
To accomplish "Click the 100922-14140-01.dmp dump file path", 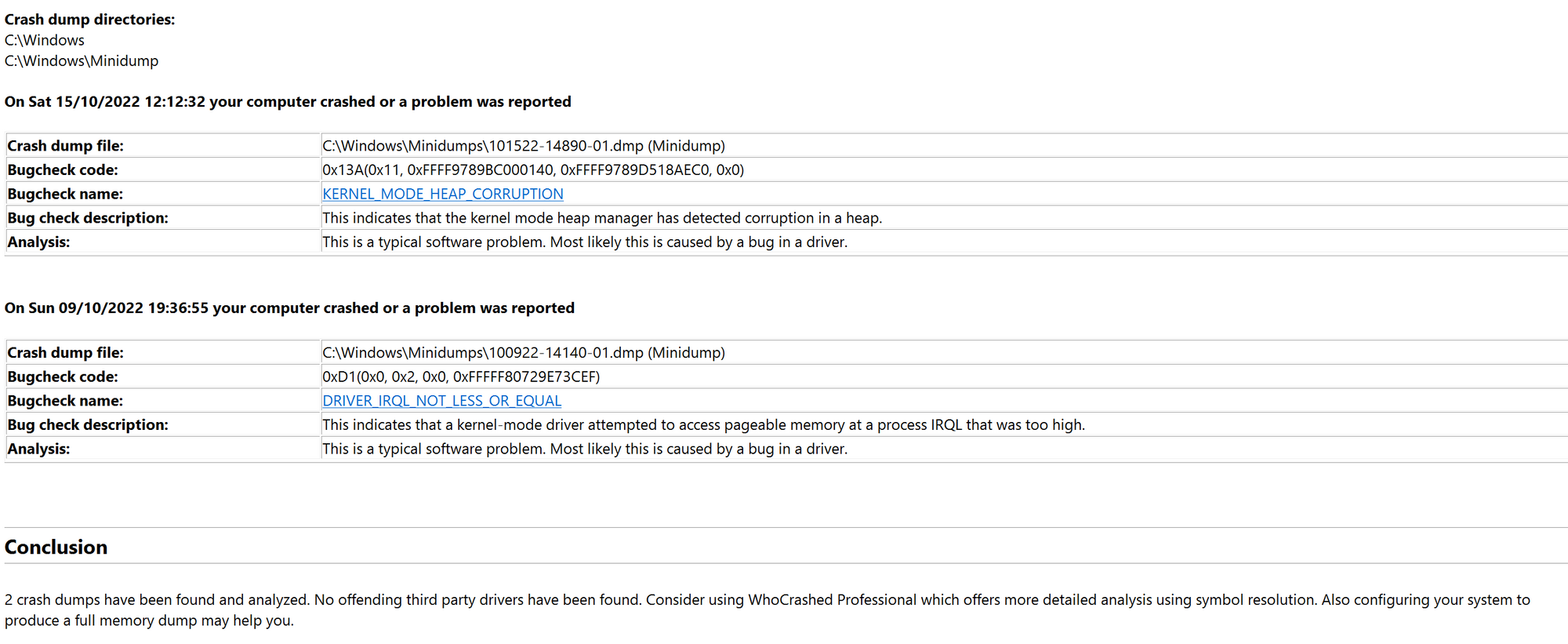I will click(x=523, y=353).
